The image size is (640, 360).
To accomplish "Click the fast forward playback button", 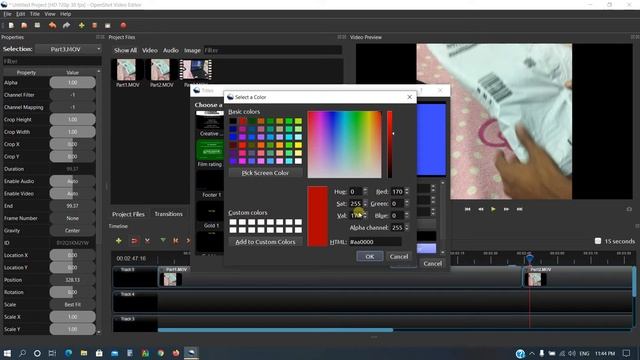I will (x=506, y=209).
